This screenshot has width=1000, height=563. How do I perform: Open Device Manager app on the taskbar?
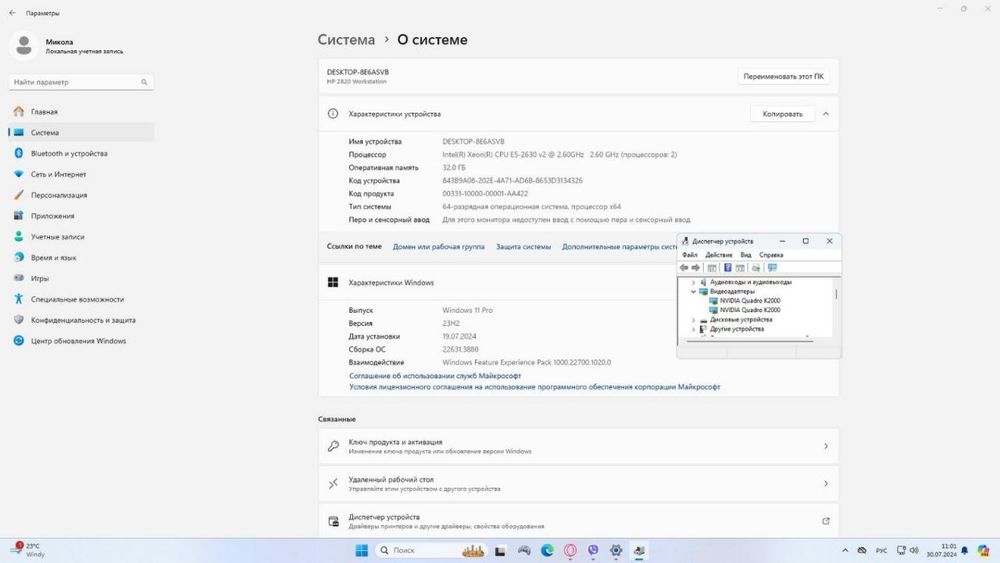coord(639,550)
